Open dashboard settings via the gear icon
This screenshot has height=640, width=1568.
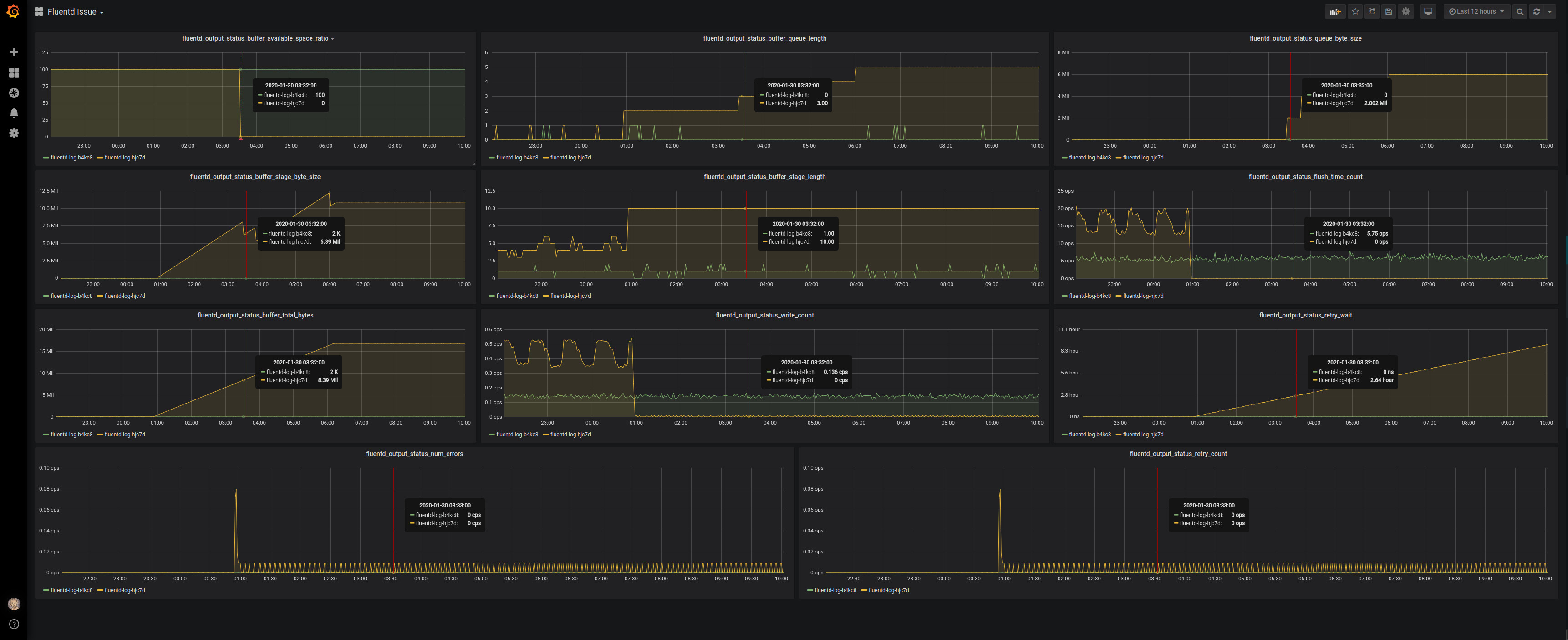click(x=1406, y=11)
